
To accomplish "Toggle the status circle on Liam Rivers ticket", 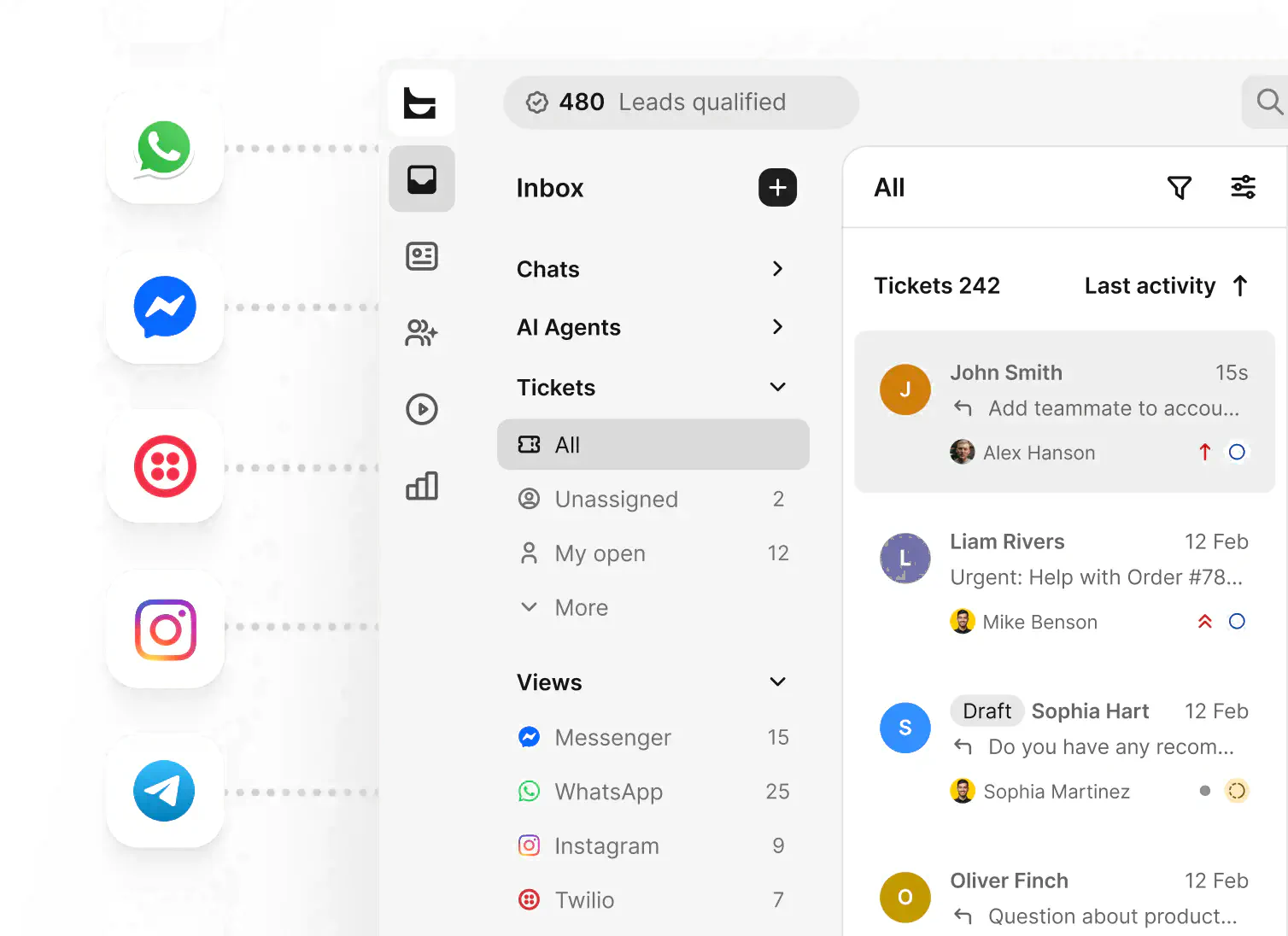I will (x=1237, y=621).
